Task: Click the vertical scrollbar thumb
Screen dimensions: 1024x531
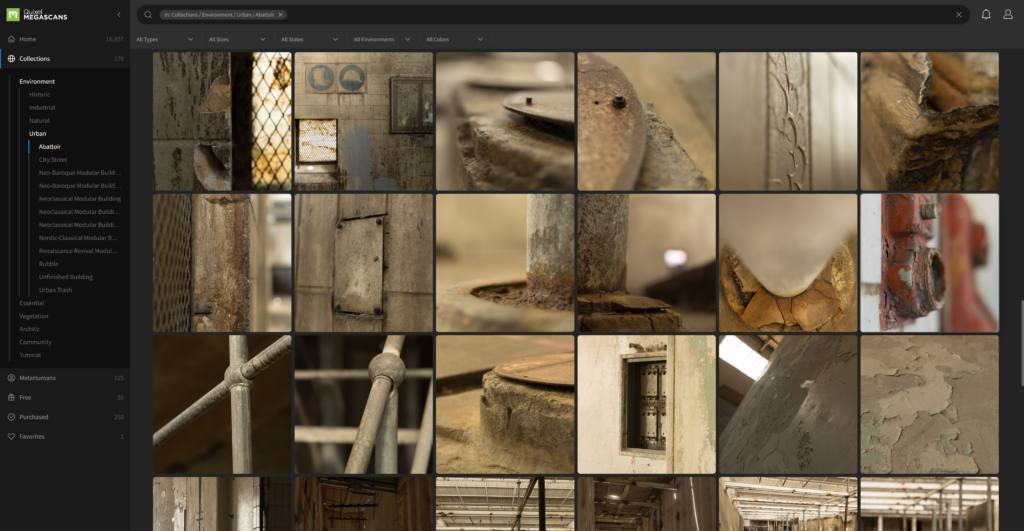Action: pyautogui.click(x=1022, y=342)
